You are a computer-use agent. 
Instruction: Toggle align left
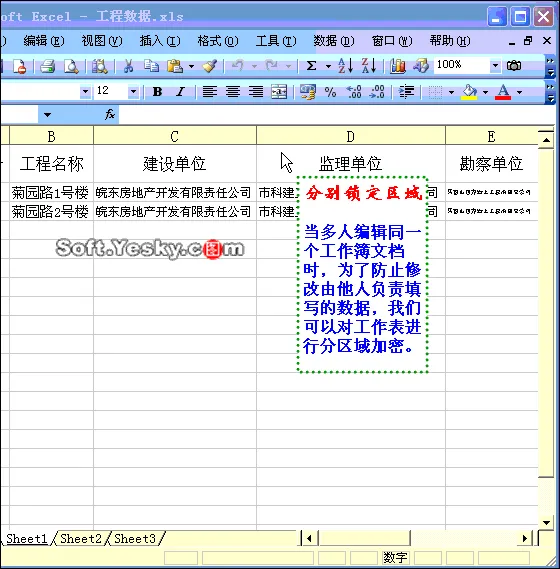click(x=209, y=92)
